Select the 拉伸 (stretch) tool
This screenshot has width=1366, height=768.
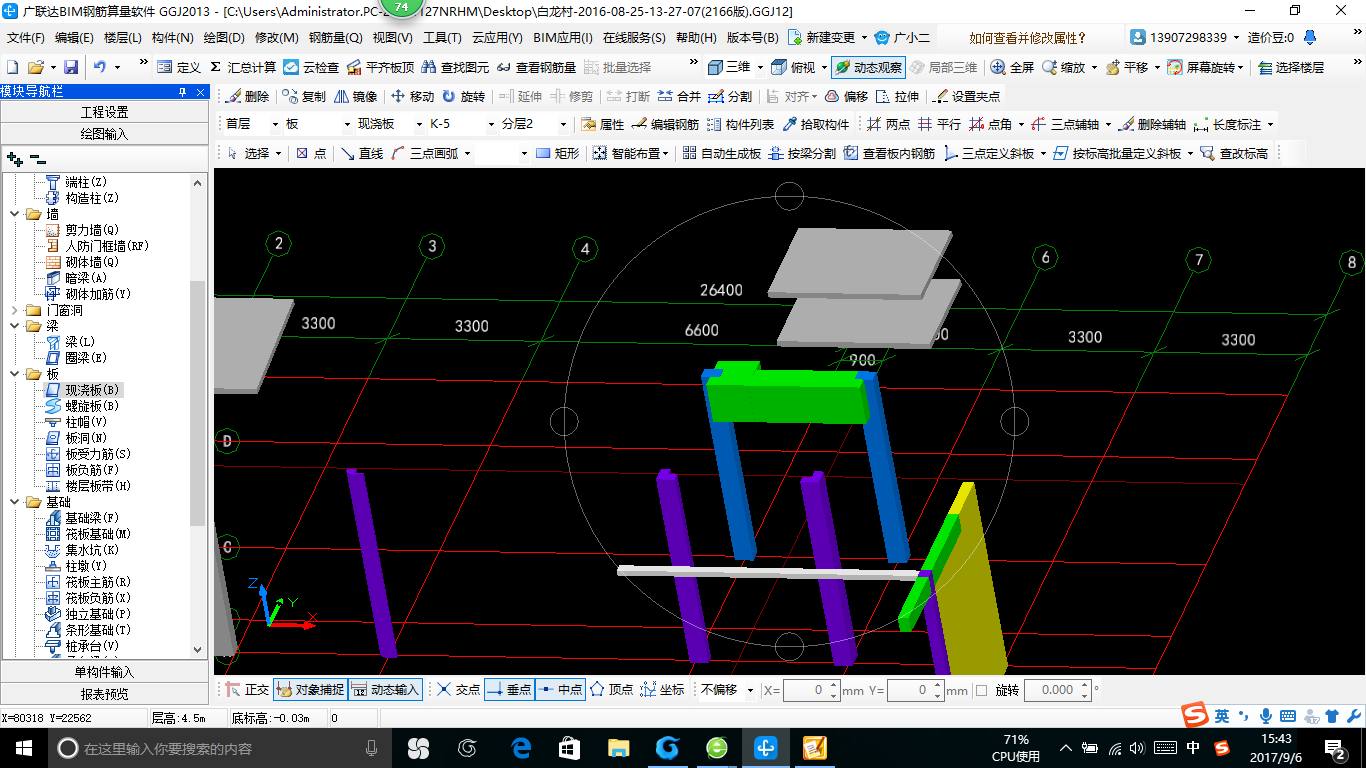click(x=897, y=96)
